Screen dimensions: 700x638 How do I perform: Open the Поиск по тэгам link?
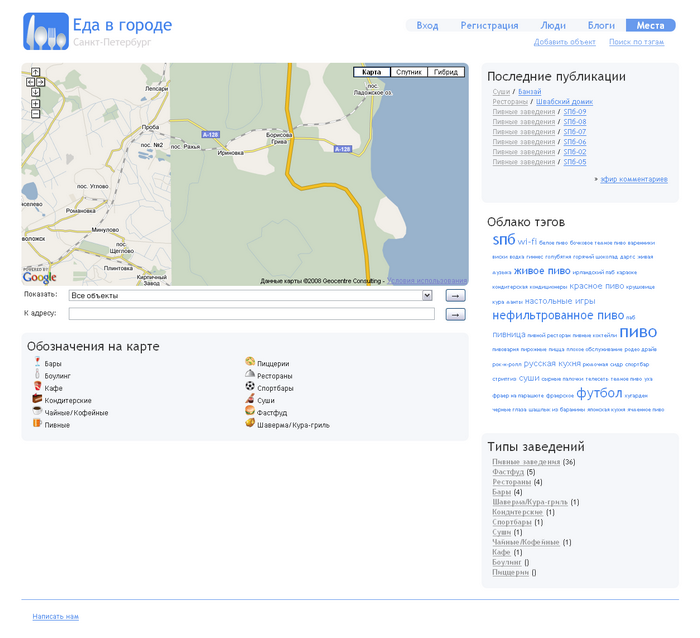(x=636, y=42)
